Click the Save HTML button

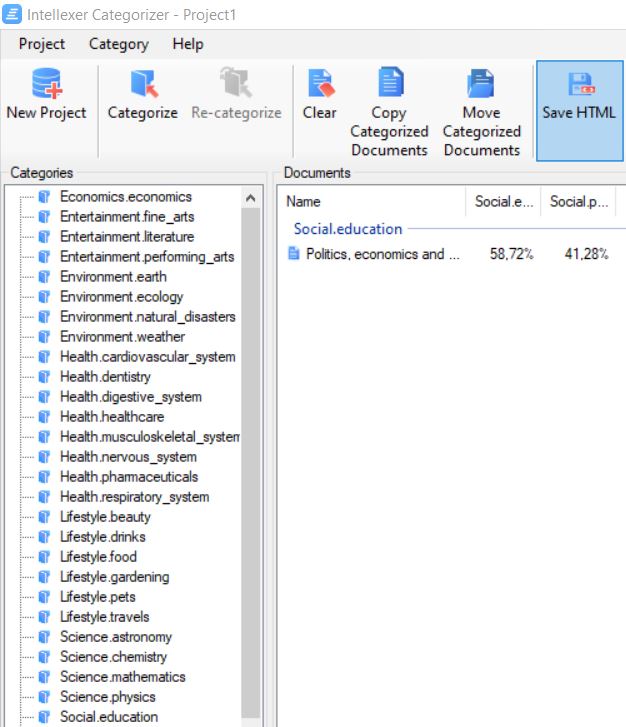(579, 111)
